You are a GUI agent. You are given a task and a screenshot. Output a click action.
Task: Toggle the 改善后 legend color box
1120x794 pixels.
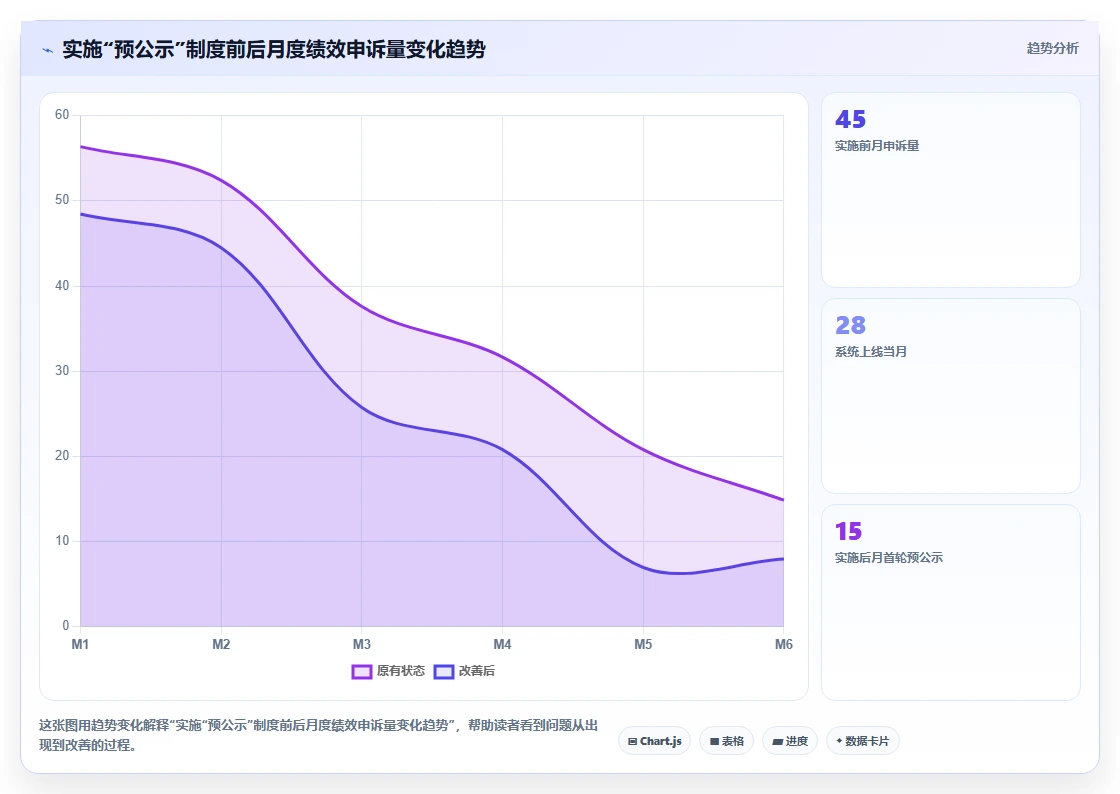(444, 671)
